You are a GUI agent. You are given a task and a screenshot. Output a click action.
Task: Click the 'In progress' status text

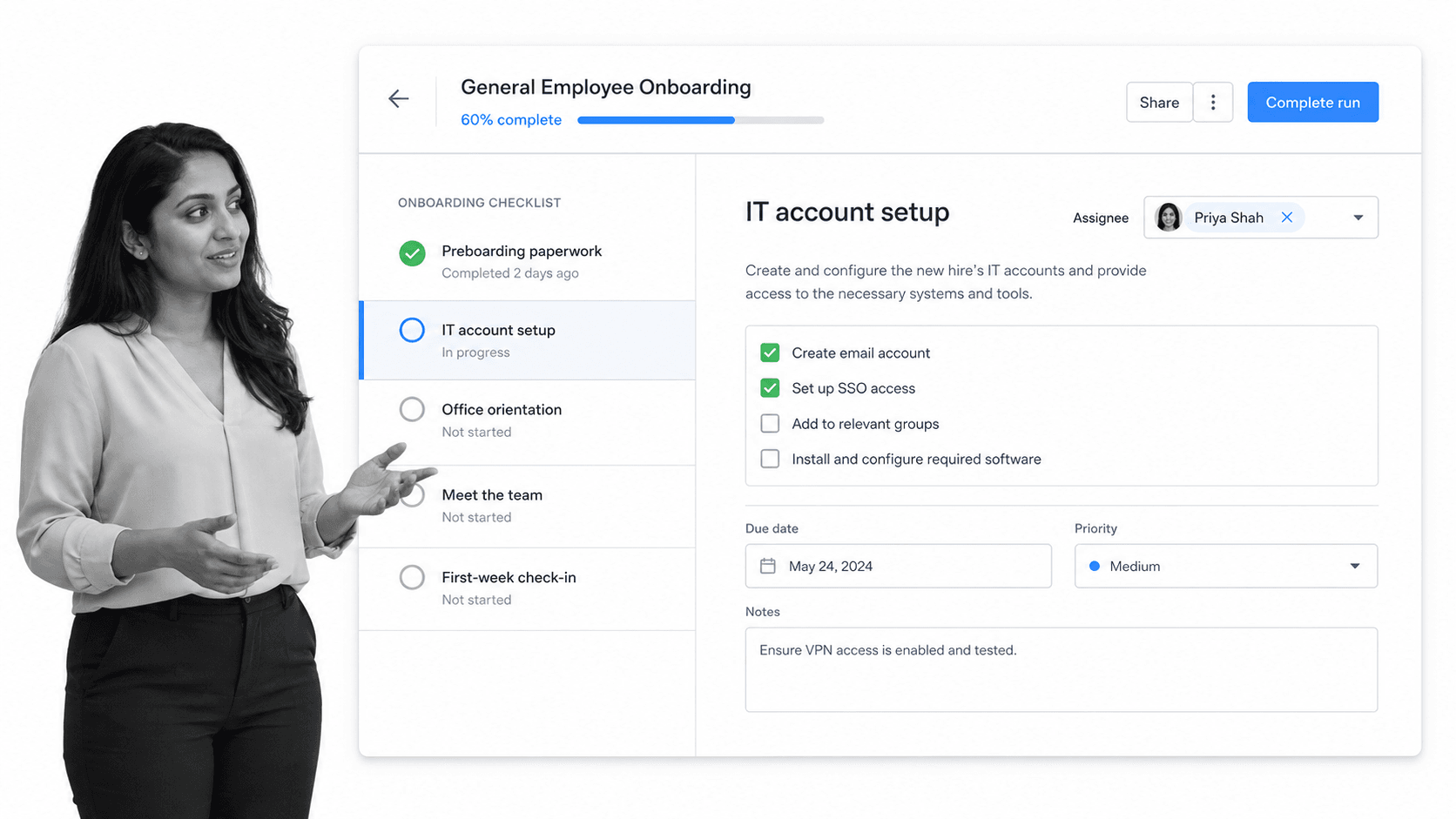[x=475, y=352]
